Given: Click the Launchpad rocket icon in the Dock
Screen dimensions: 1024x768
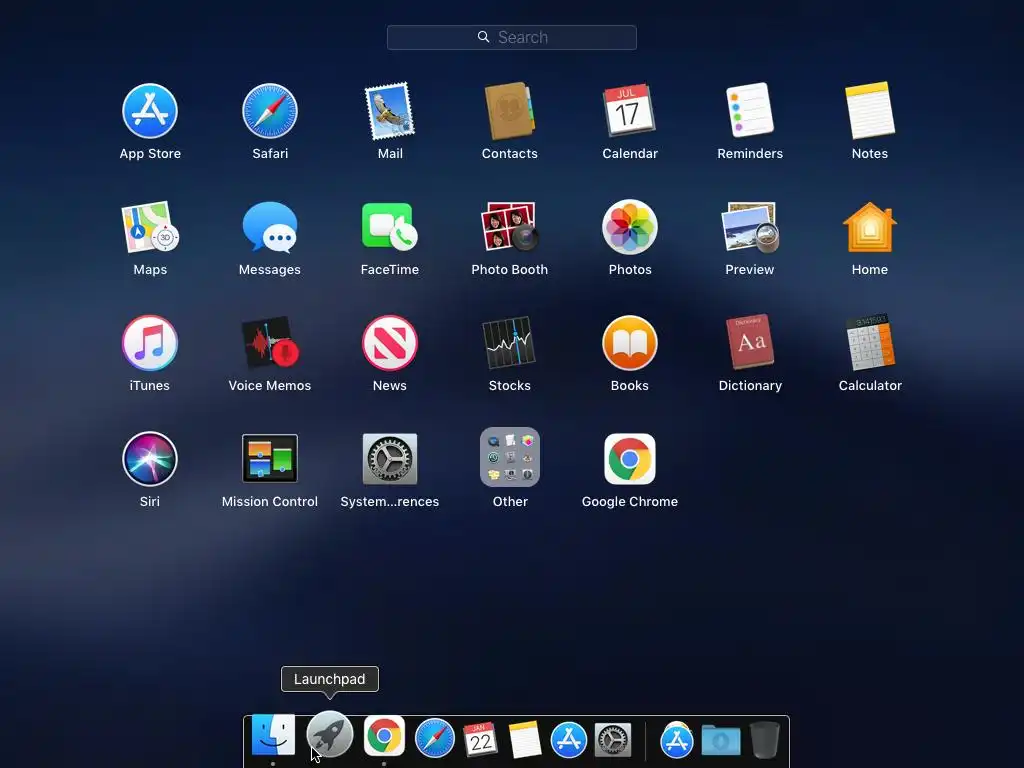Looking at the screenshot, I should [330, 734].
